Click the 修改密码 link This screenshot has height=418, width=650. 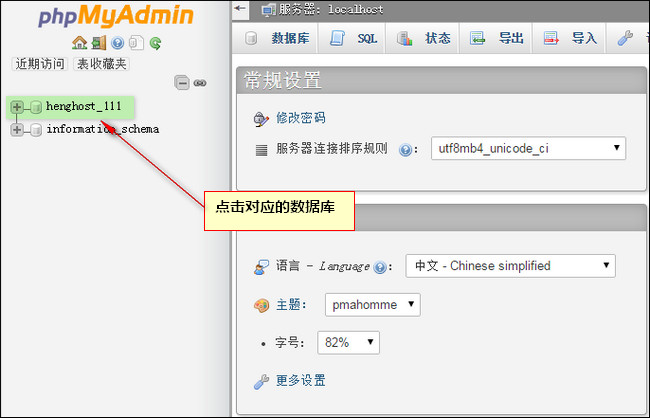click(x=301, y=118)
